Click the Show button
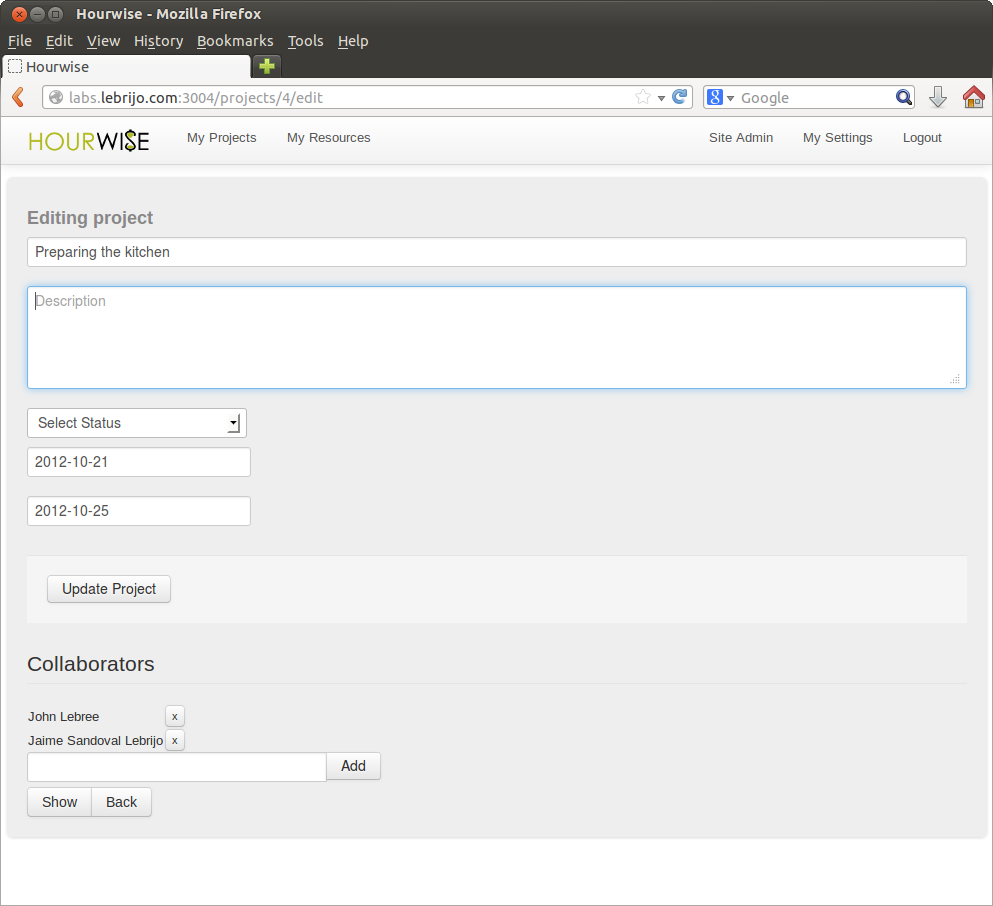993x906 pixels. (60, 802)
